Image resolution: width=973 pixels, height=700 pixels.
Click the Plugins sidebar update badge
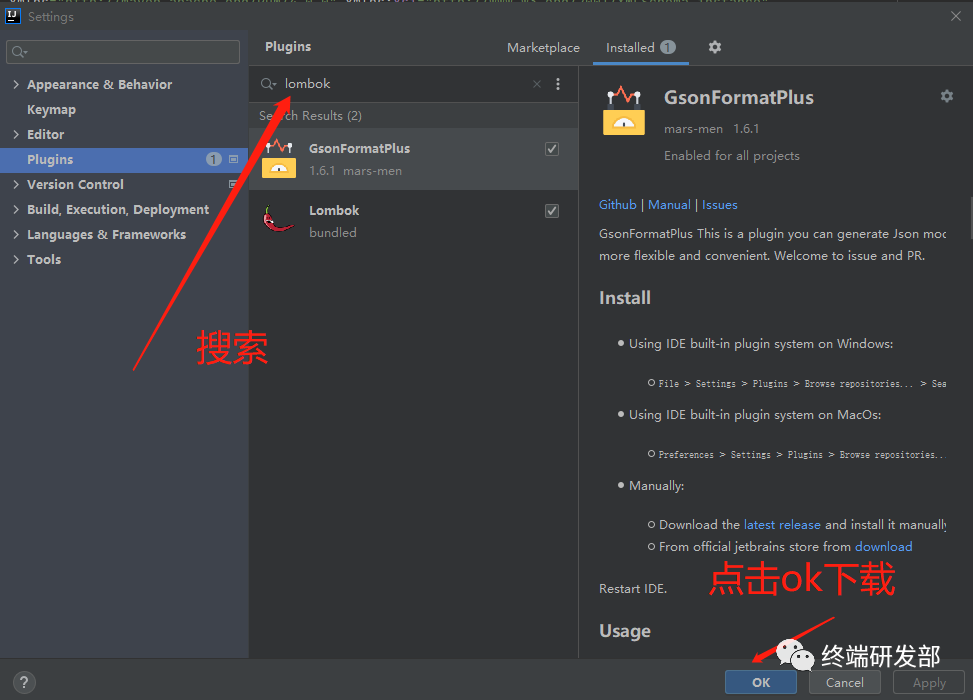pyautogui.click(x=213, y=159)
